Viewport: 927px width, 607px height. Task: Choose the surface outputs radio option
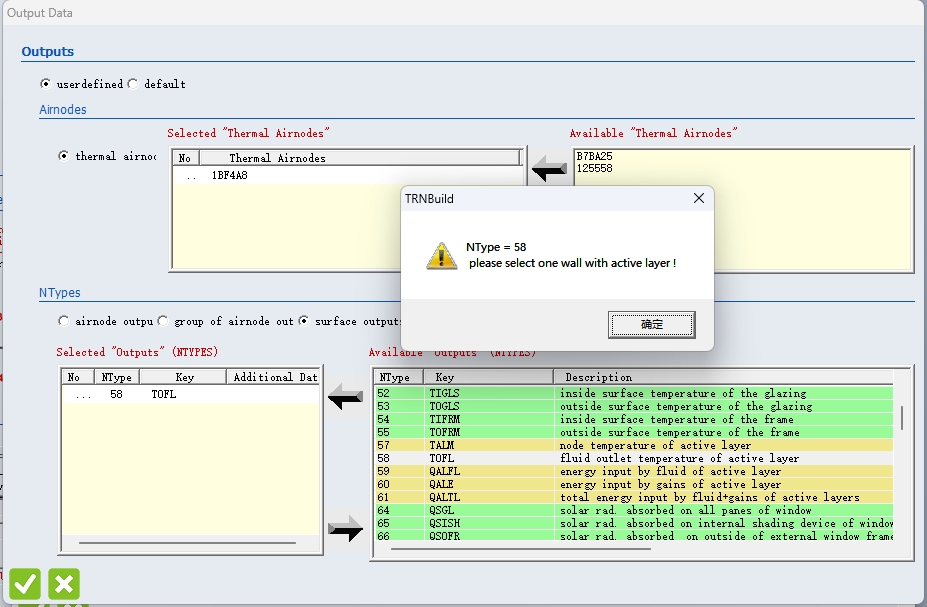[303, 321]
